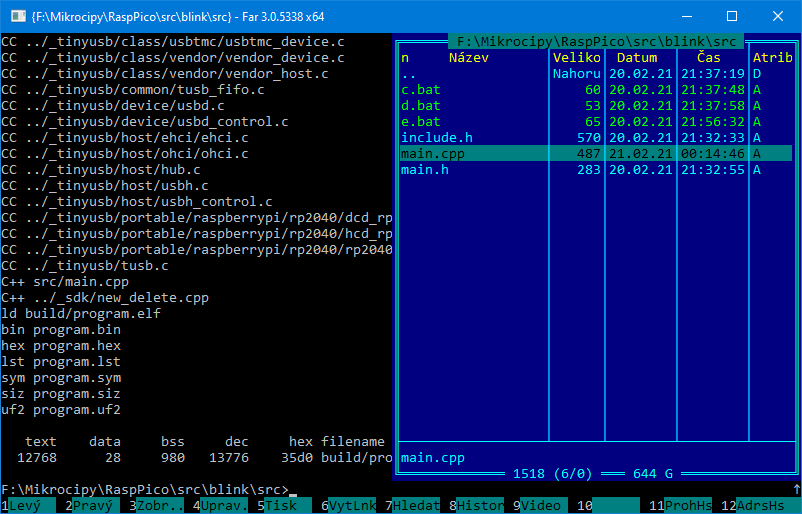Viewport: 802px width, 514px height.
Task: Select the main.h file
Action: [424, 170]
